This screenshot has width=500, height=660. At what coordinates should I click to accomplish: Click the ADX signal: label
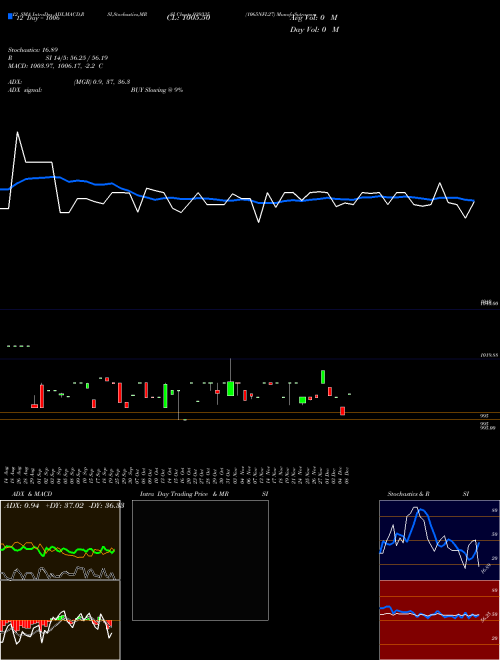click(x=25, y=90)
